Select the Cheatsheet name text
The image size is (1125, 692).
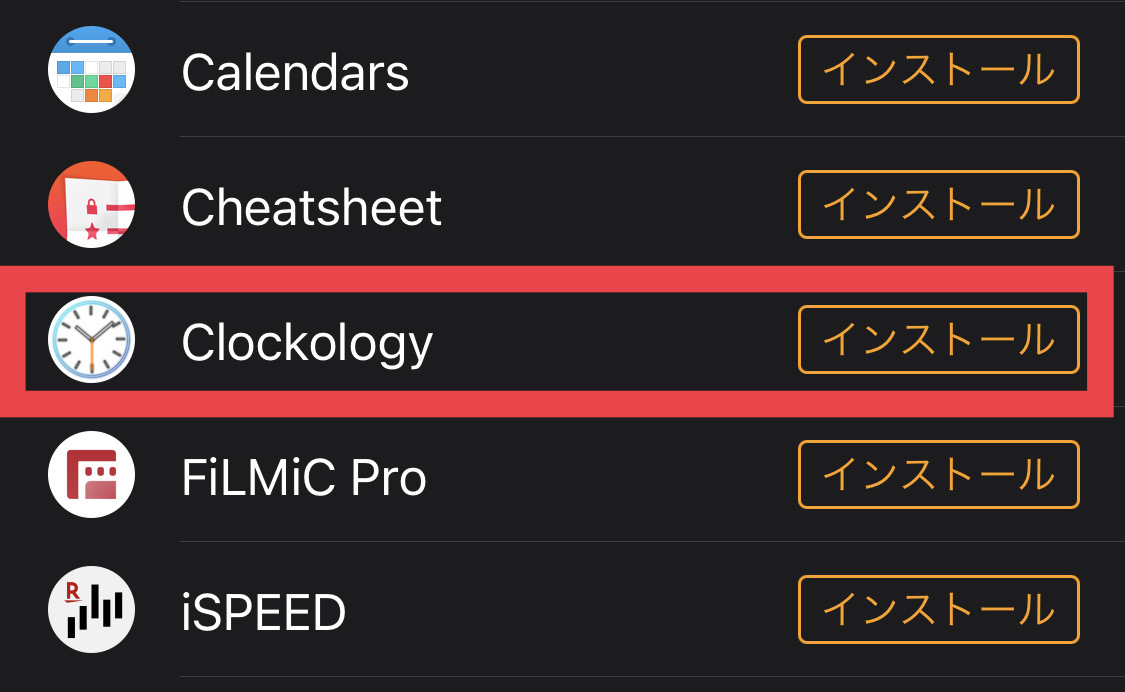311,207
